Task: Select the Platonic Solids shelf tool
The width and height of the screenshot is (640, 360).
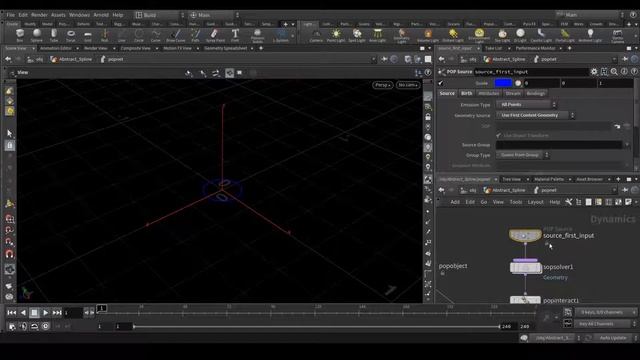Action: click(258, 36)
